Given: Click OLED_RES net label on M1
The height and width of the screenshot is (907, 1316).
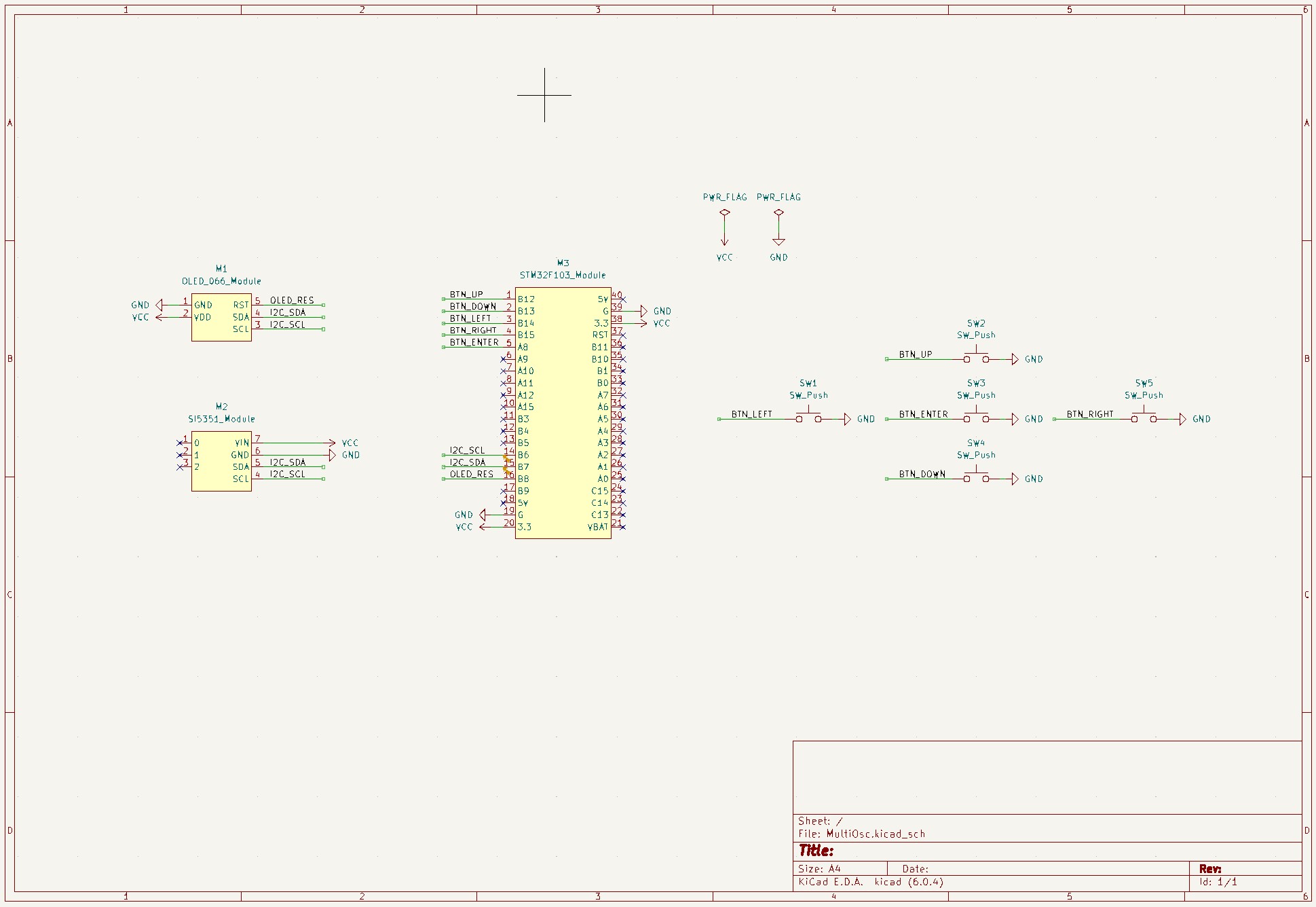Looking at the screenshot, I should [x=292, y=300].
